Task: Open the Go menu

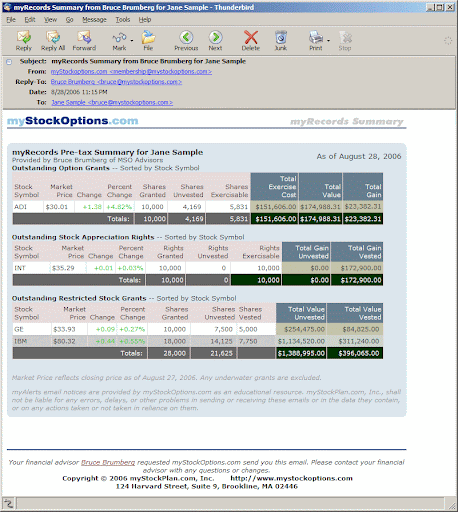Action: pyautogui.click(x=69, y=20)
